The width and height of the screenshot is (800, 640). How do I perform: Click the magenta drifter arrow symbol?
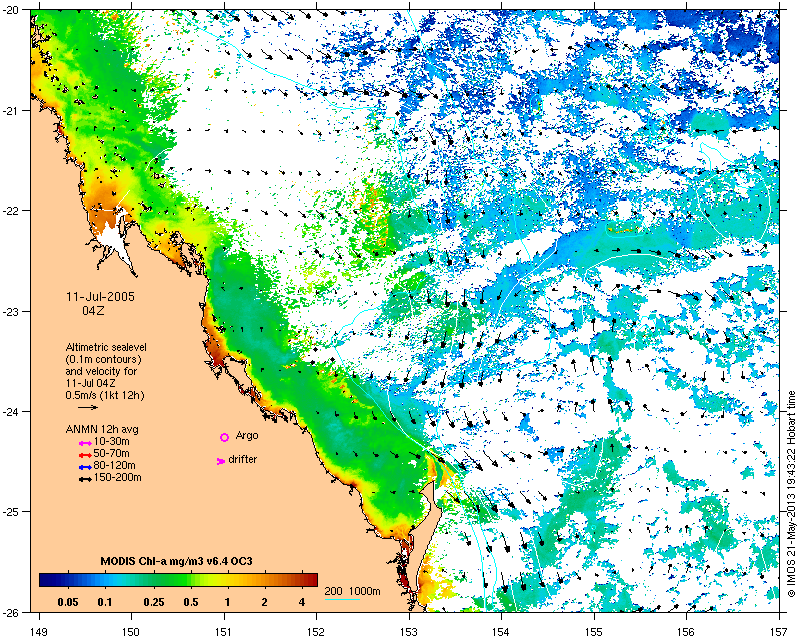pos(221,461)
